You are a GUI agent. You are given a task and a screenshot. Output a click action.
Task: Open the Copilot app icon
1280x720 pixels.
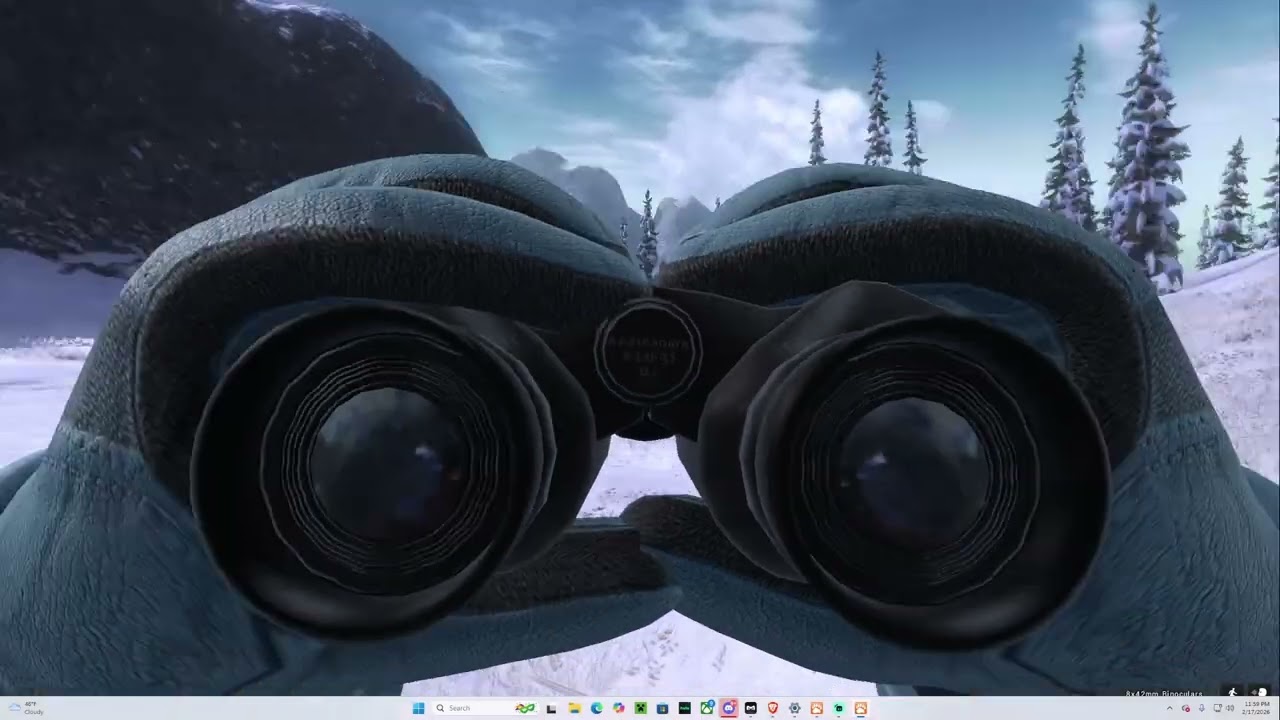(x=618, y=708)
